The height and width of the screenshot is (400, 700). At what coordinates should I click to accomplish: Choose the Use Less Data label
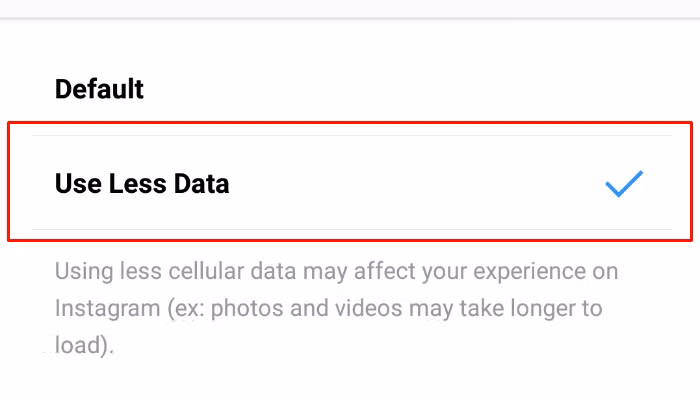tap(142, 184)
